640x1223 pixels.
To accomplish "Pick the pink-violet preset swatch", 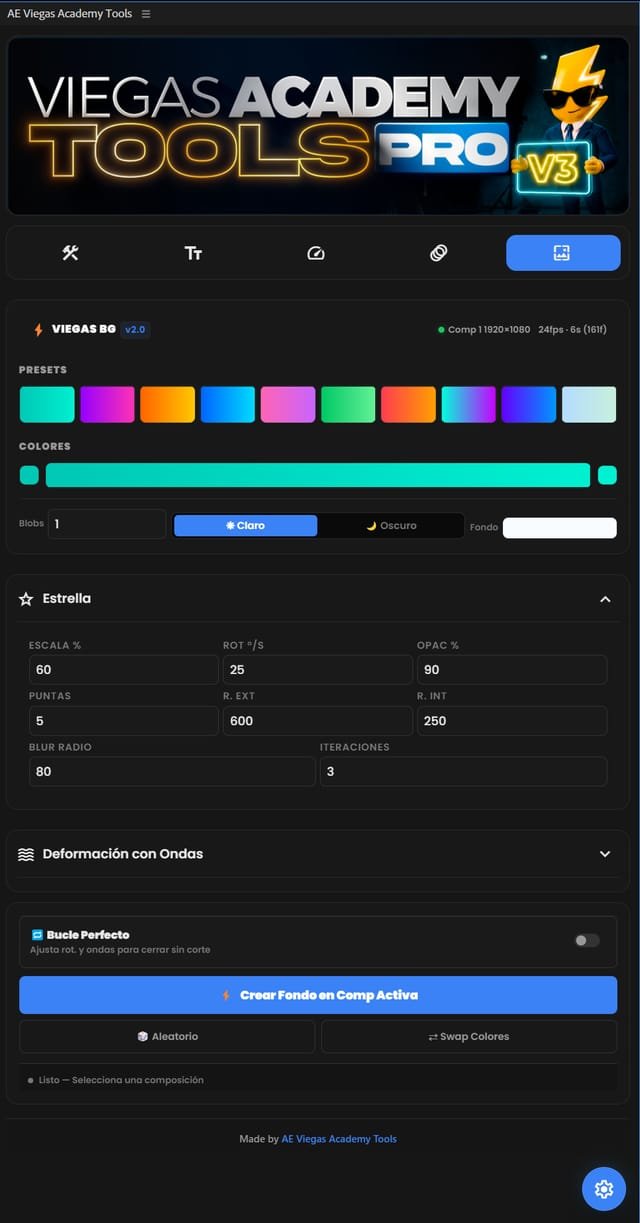I will [x=288, y=405].
